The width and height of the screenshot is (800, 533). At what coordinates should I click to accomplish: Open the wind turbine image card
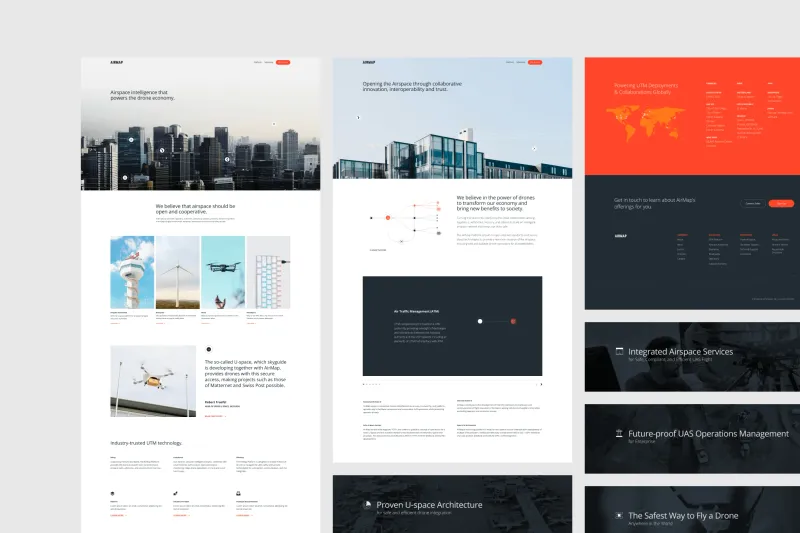[x=178, y=272]
